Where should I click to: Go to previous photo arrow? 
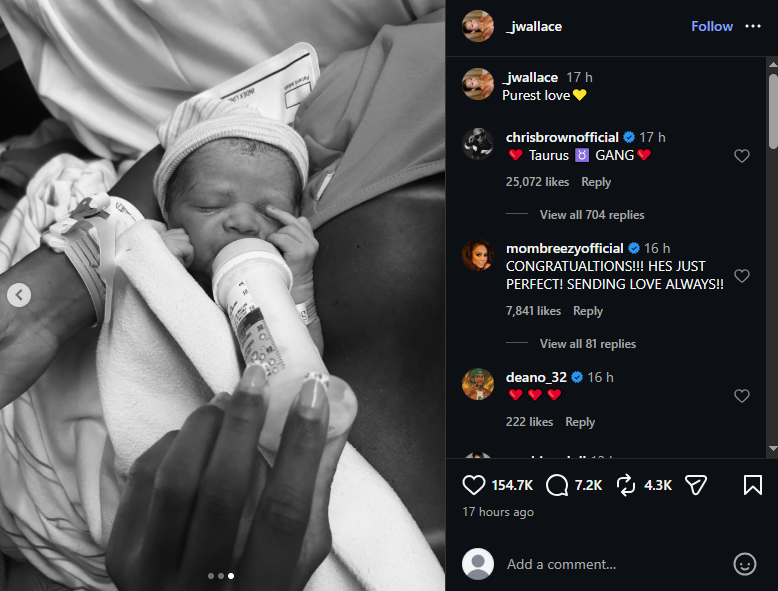[18, 295]
